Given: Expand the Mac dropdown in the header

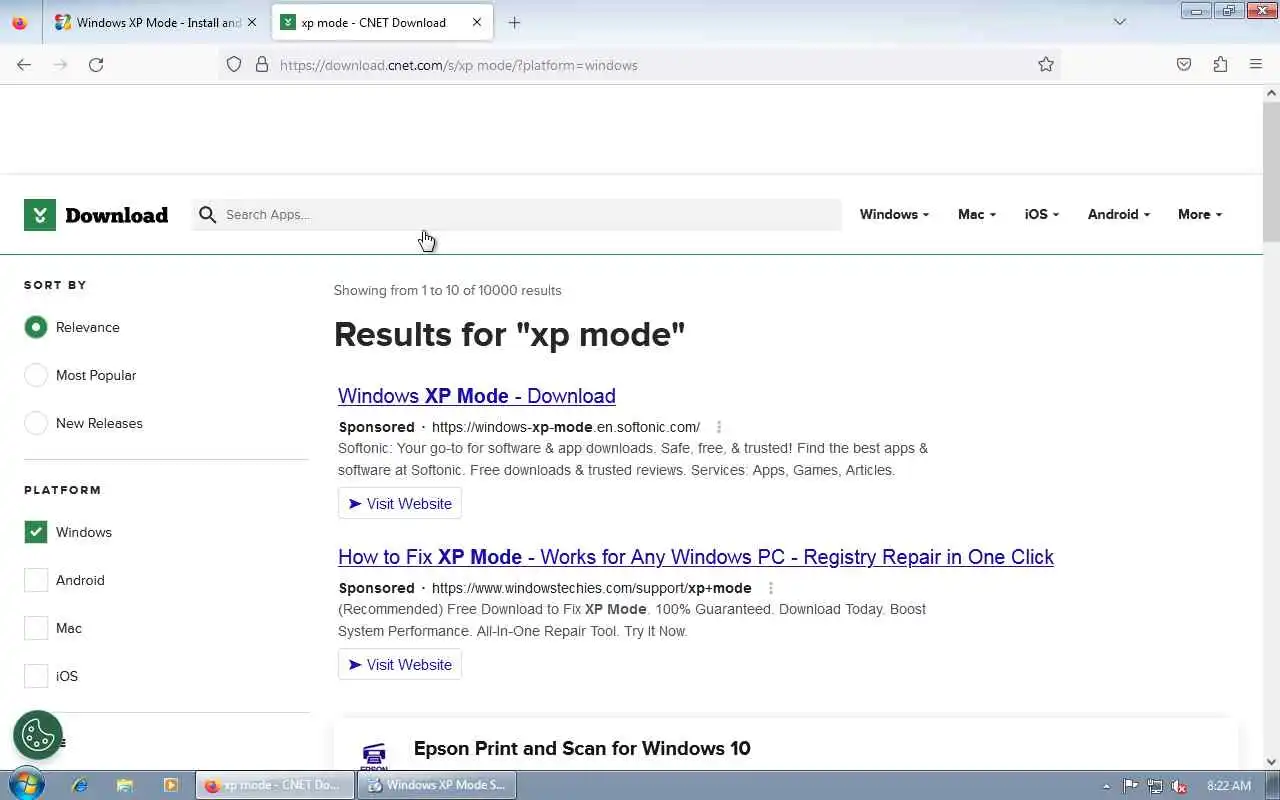Looking at the screenshot, I should pos(976,214).
